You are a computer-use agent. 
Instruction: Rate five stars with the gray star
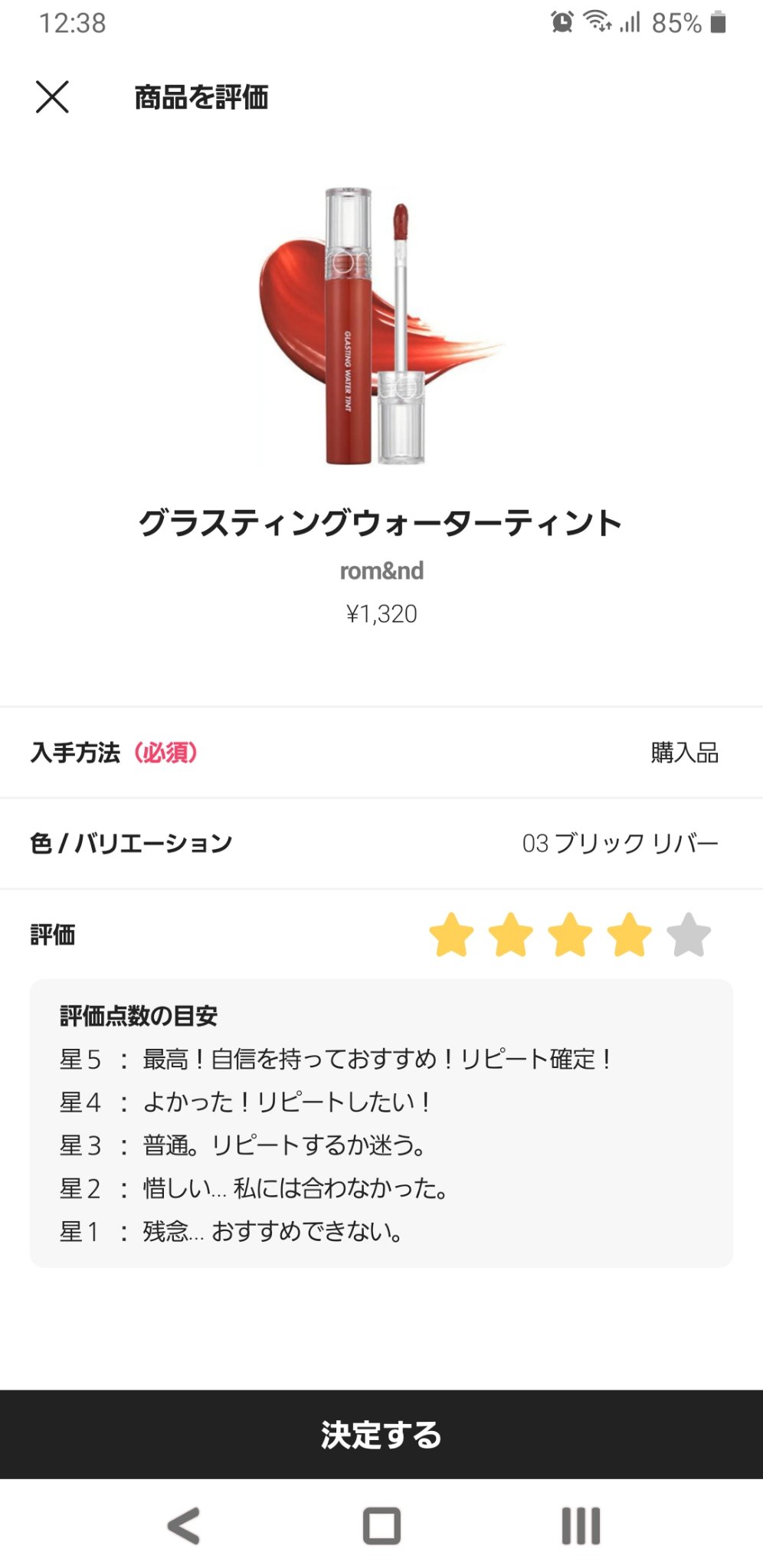click(x=688, y=935)
